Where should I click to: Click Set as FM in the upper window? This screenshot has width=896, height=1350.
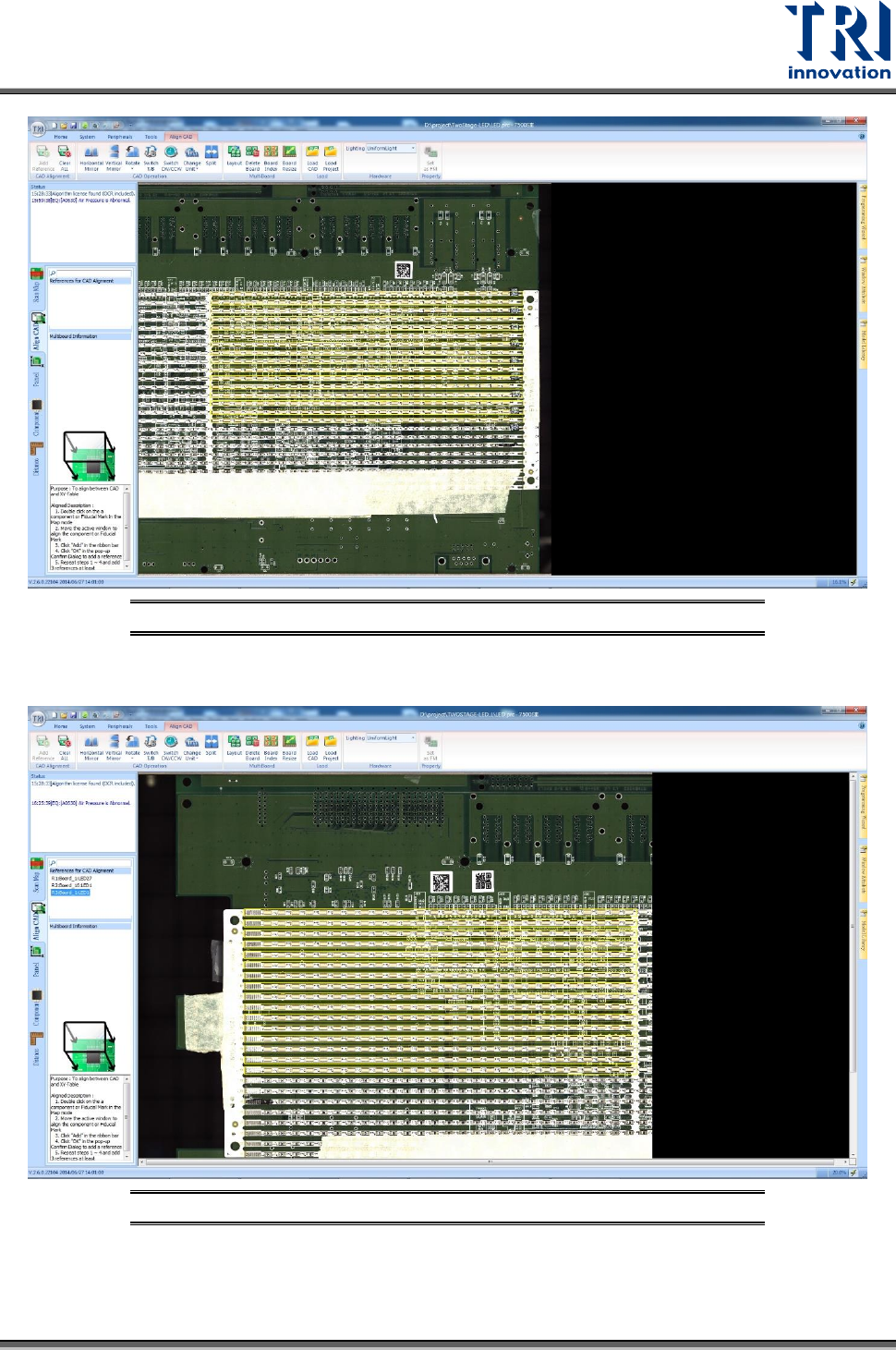tap(430, 157)
